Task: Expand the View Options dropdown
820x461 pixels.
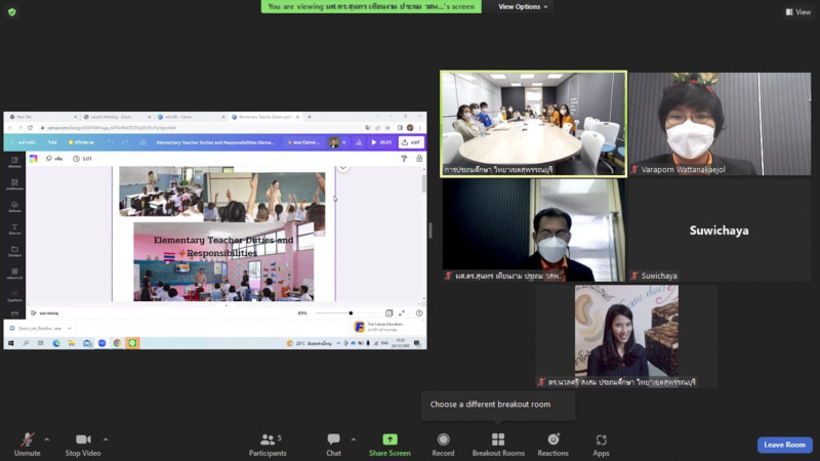Action: coord(523,7)
